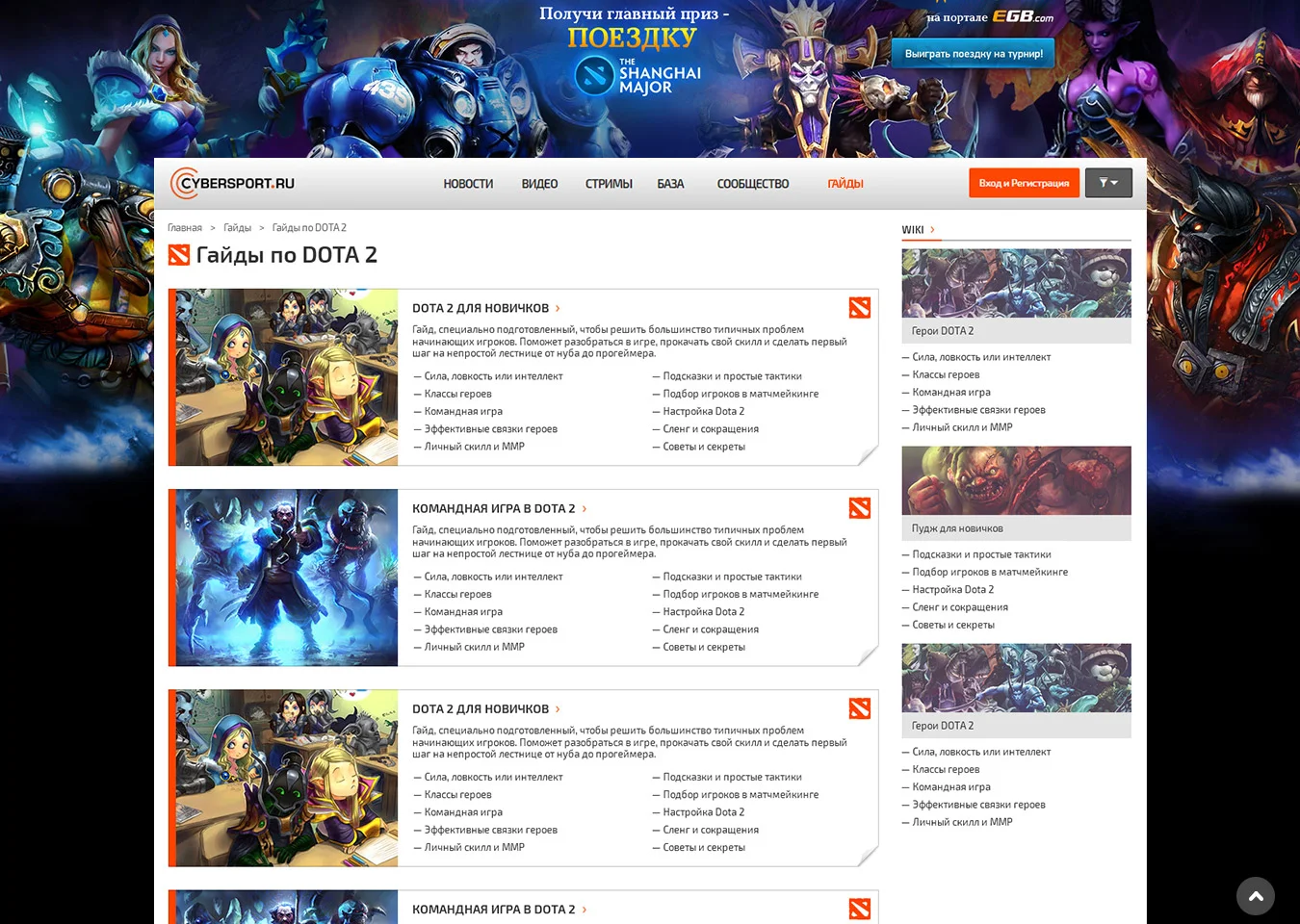This screenshot has height=924, width=1300.
Task: Open the ВИДЕО menu item
Action: coord(539,184)
